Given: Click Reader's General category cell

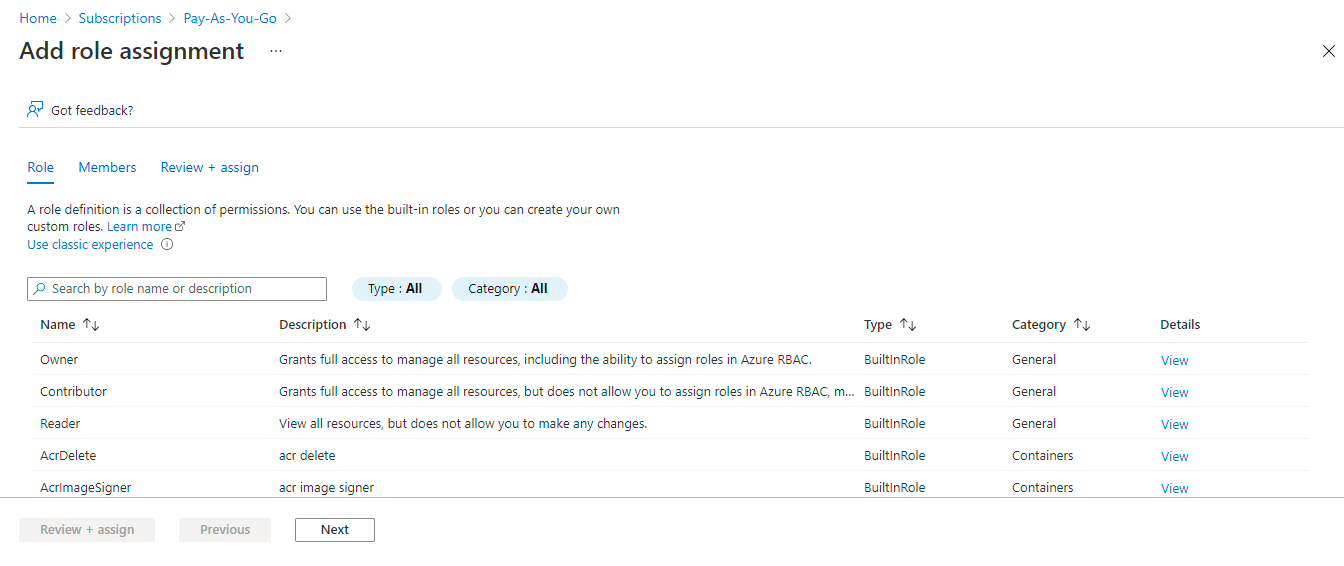Looking at the screenshot, I should pos(1034,424).
